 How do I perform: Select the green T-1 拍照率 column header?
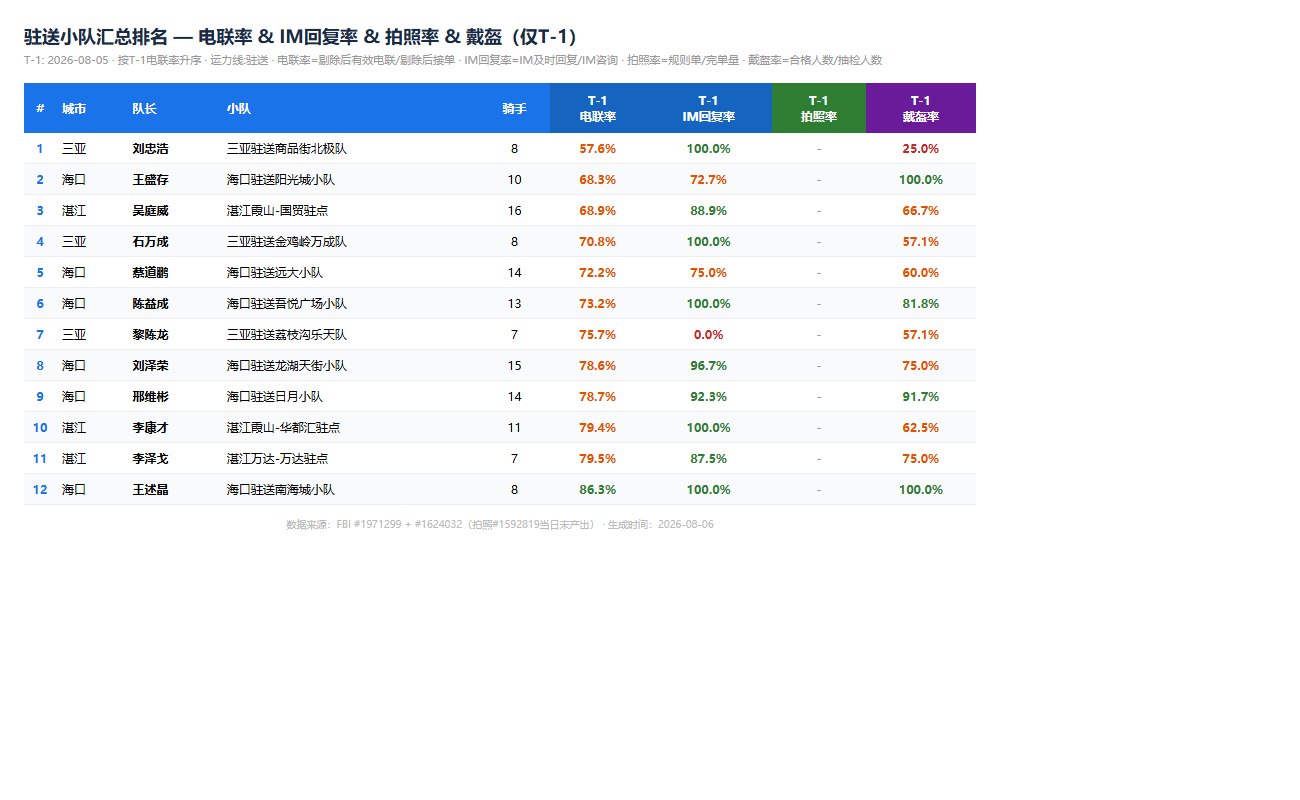(819, 108)
